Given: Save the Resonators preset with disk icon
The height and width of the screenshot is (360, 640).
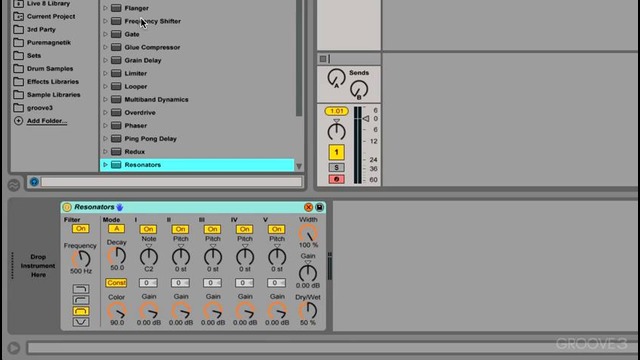Looking at the screenshot, I should pyautogui.click(x=320, y=207).
